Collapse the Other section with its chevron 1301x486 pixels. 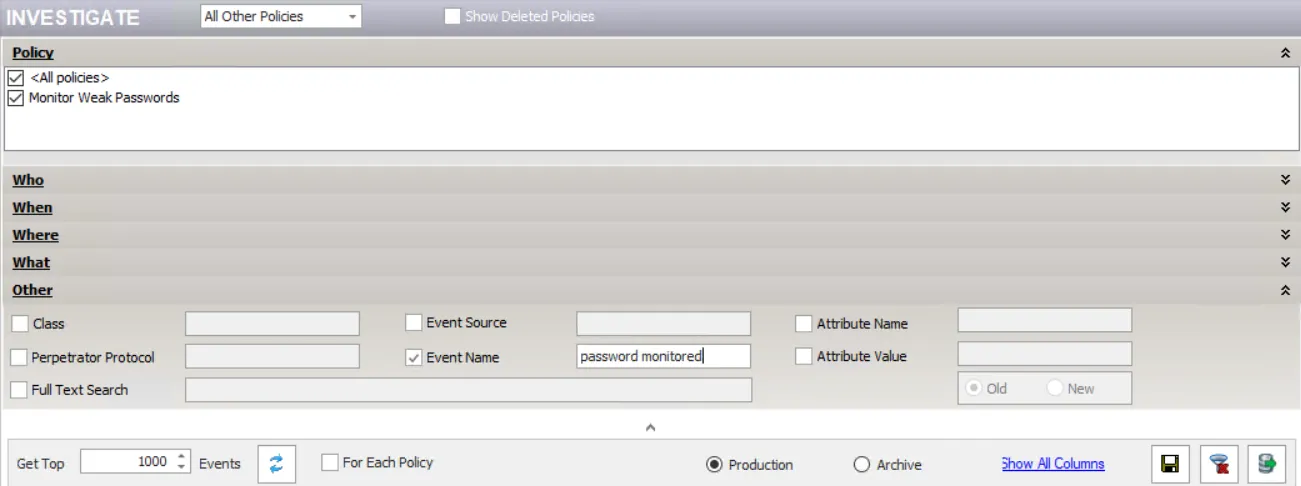click(x=1285, y=290)
